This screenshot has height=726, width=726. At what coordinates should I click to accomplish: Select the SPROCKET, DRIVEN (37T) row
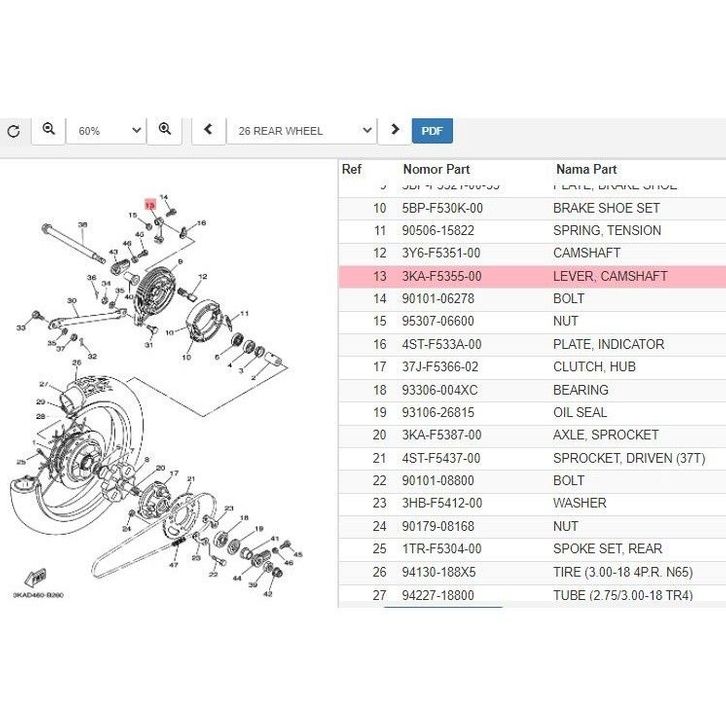pos(531,458)
